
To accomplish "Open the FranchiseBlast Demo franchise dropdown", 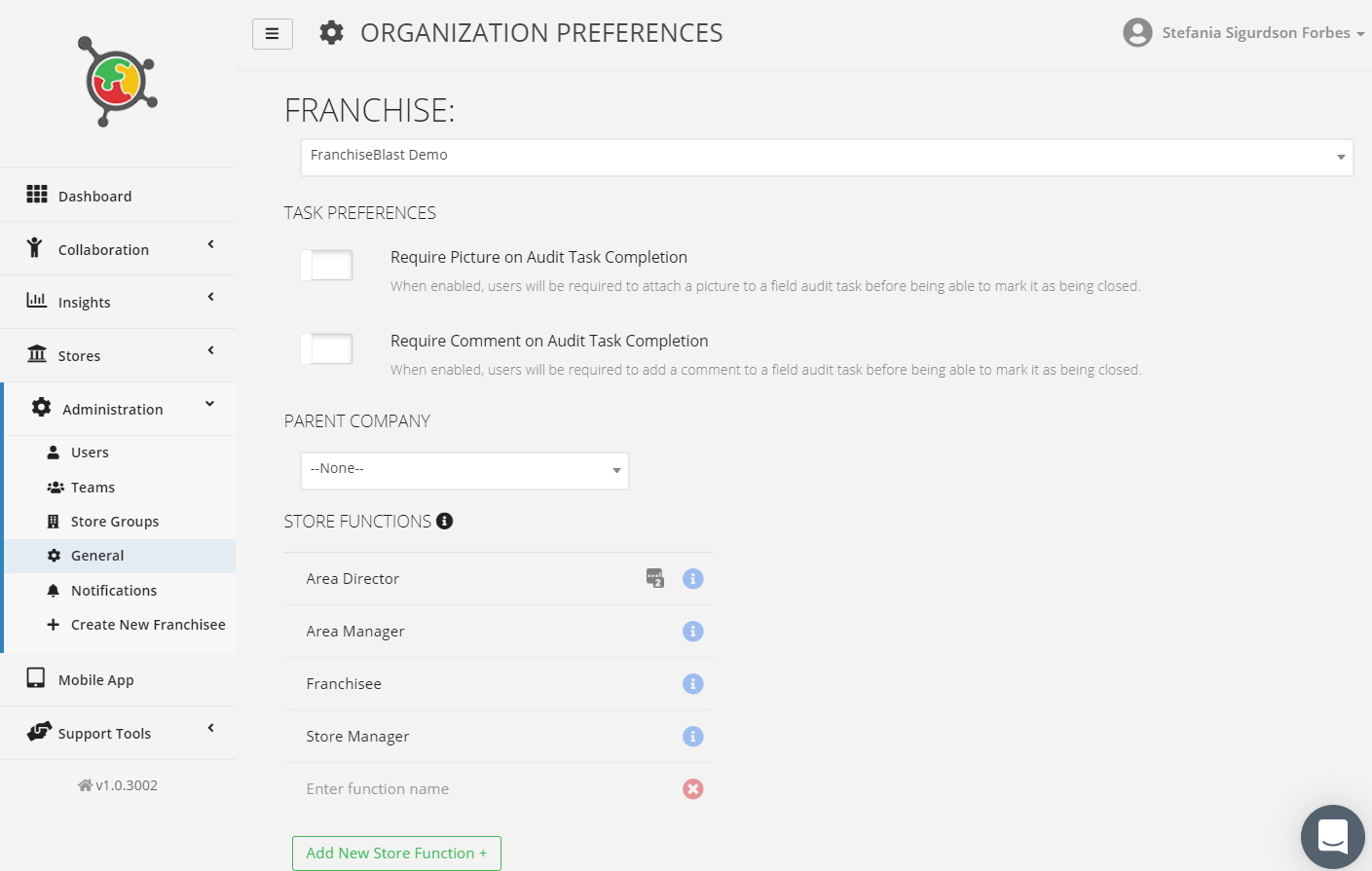I will click(x=827, y=157).
